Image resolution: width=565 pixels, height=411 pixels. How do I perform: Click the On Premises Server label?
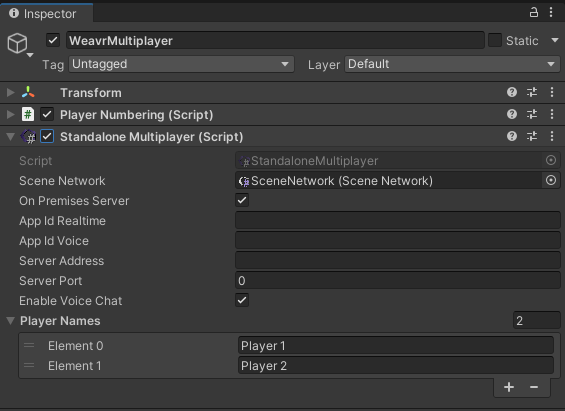(74, 201)
